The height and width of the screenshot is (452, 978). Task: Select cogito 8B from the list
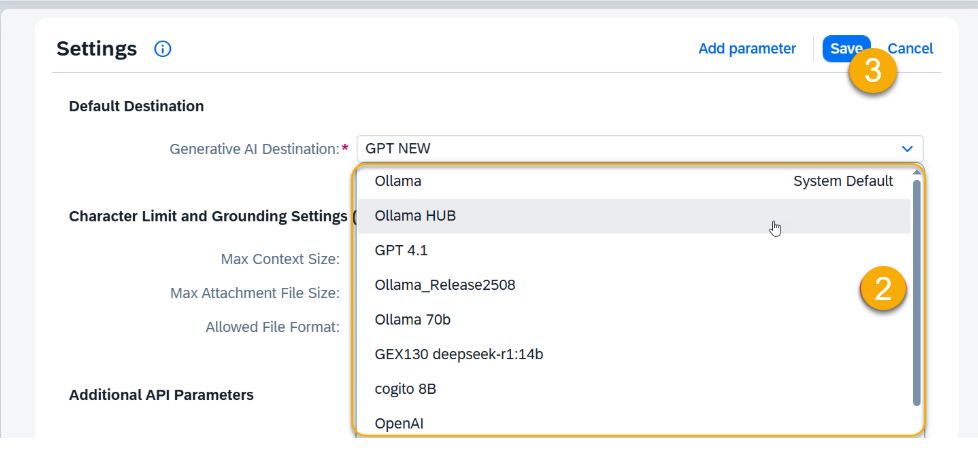[633, 388]
